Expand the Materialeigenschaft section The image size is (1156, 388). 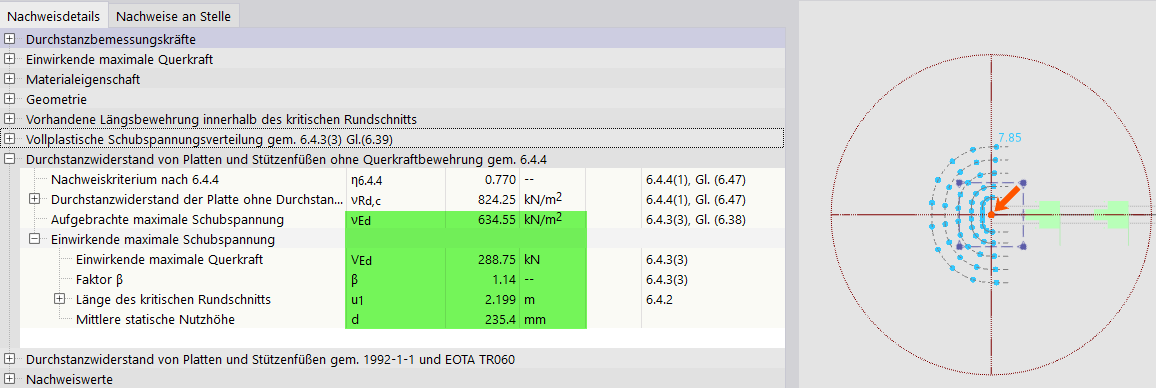point(10,78)
